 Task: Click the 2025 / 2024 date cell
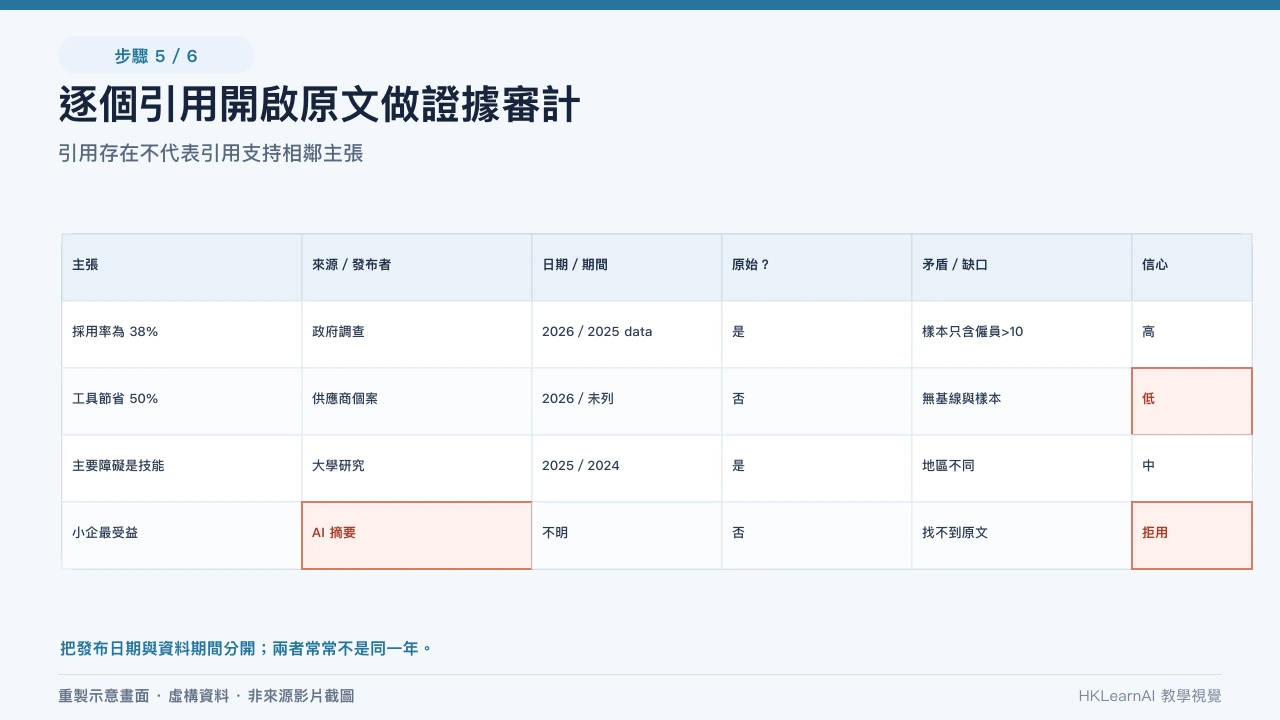(627, 466)
